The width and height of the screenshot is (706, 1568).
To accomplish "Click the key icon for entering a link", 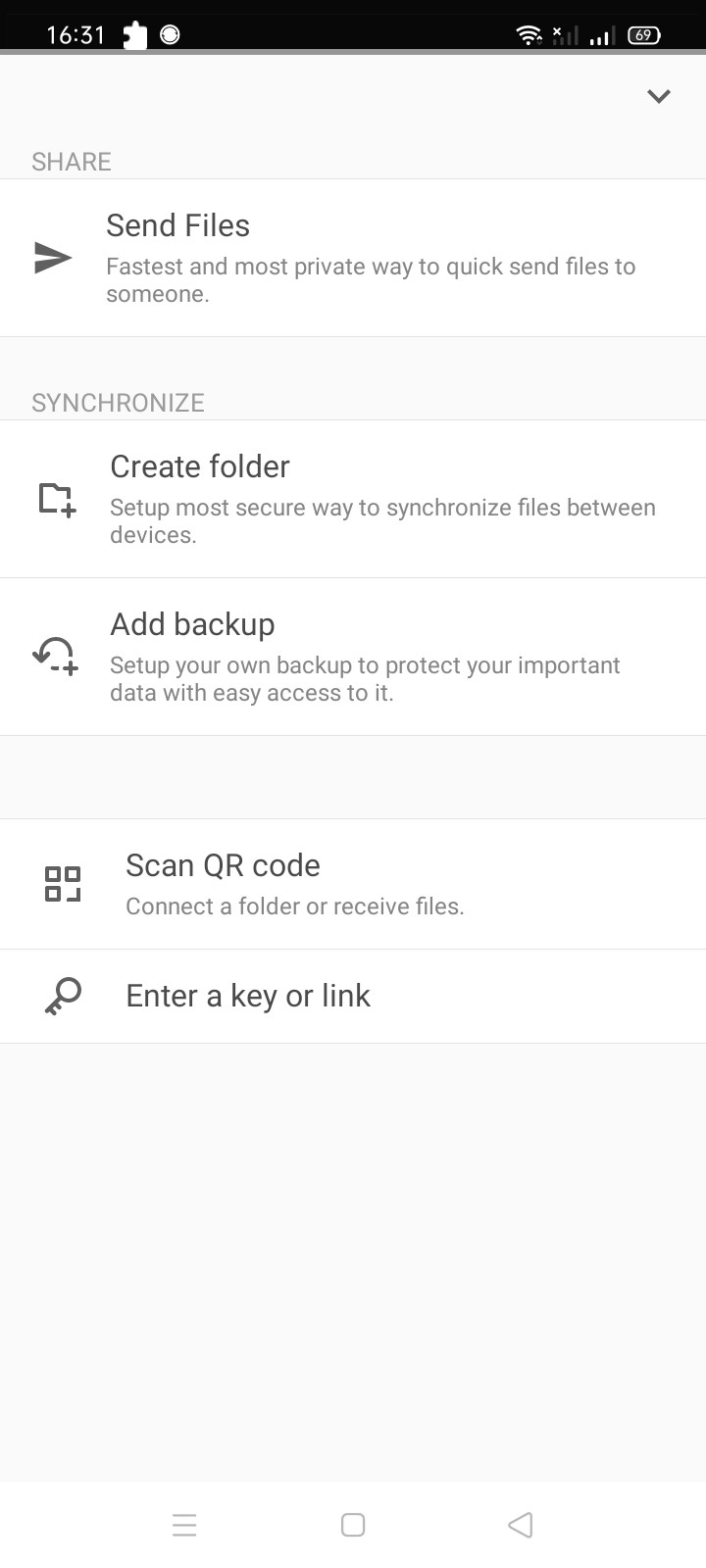I will tap(63, 995).
